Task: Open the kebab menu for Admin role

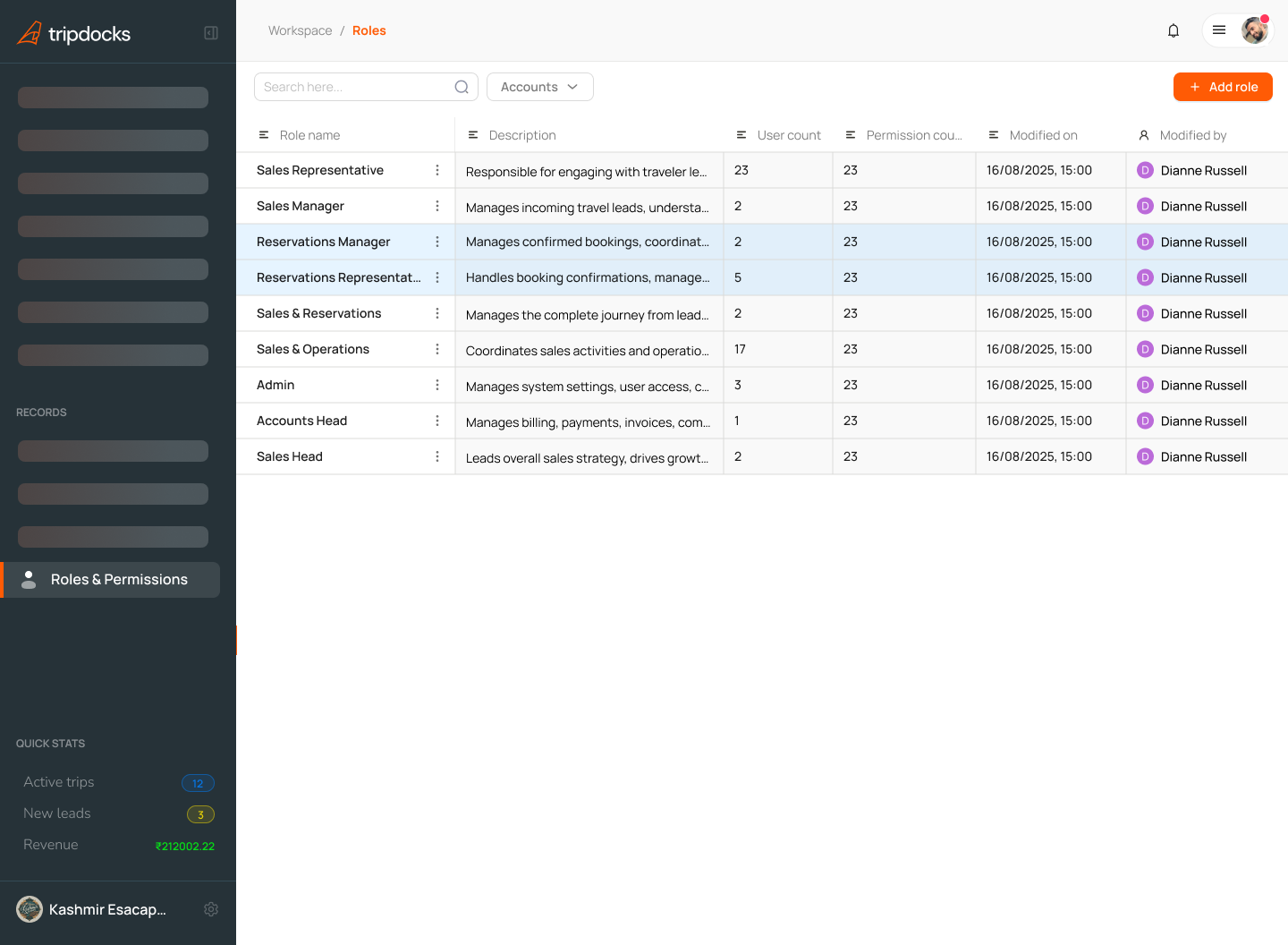Action: (437, 385)
